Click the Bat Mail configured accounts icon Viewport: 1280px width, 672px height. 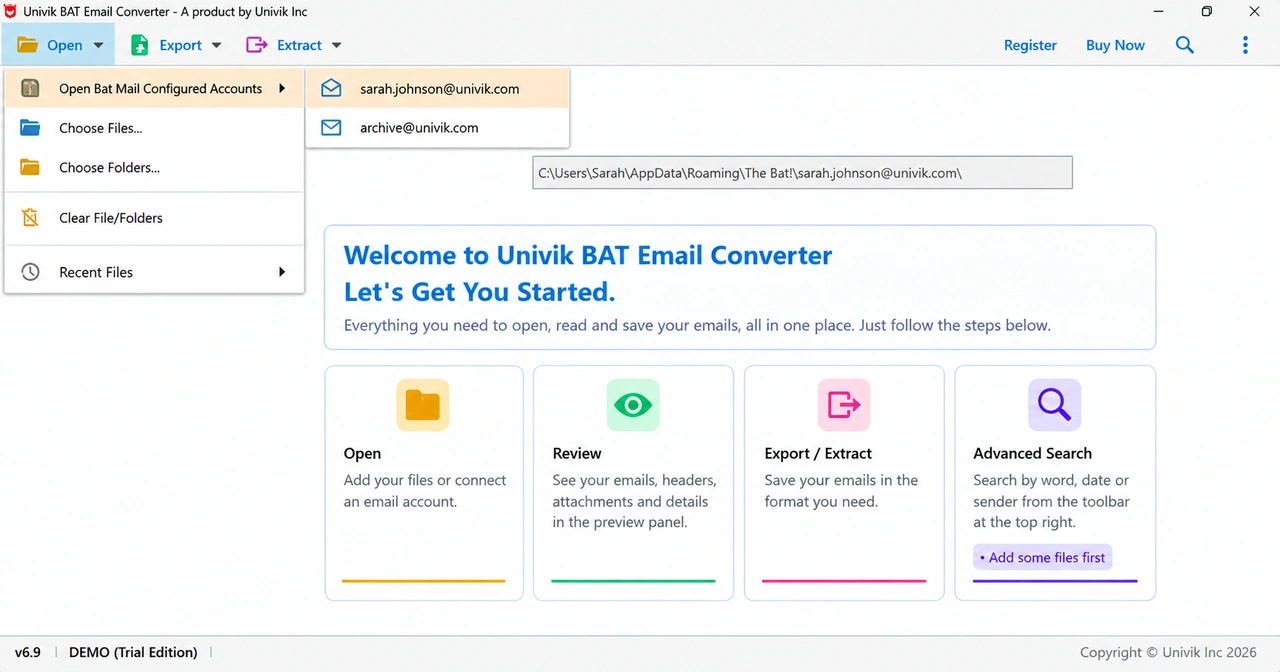[x=30, y=88]
